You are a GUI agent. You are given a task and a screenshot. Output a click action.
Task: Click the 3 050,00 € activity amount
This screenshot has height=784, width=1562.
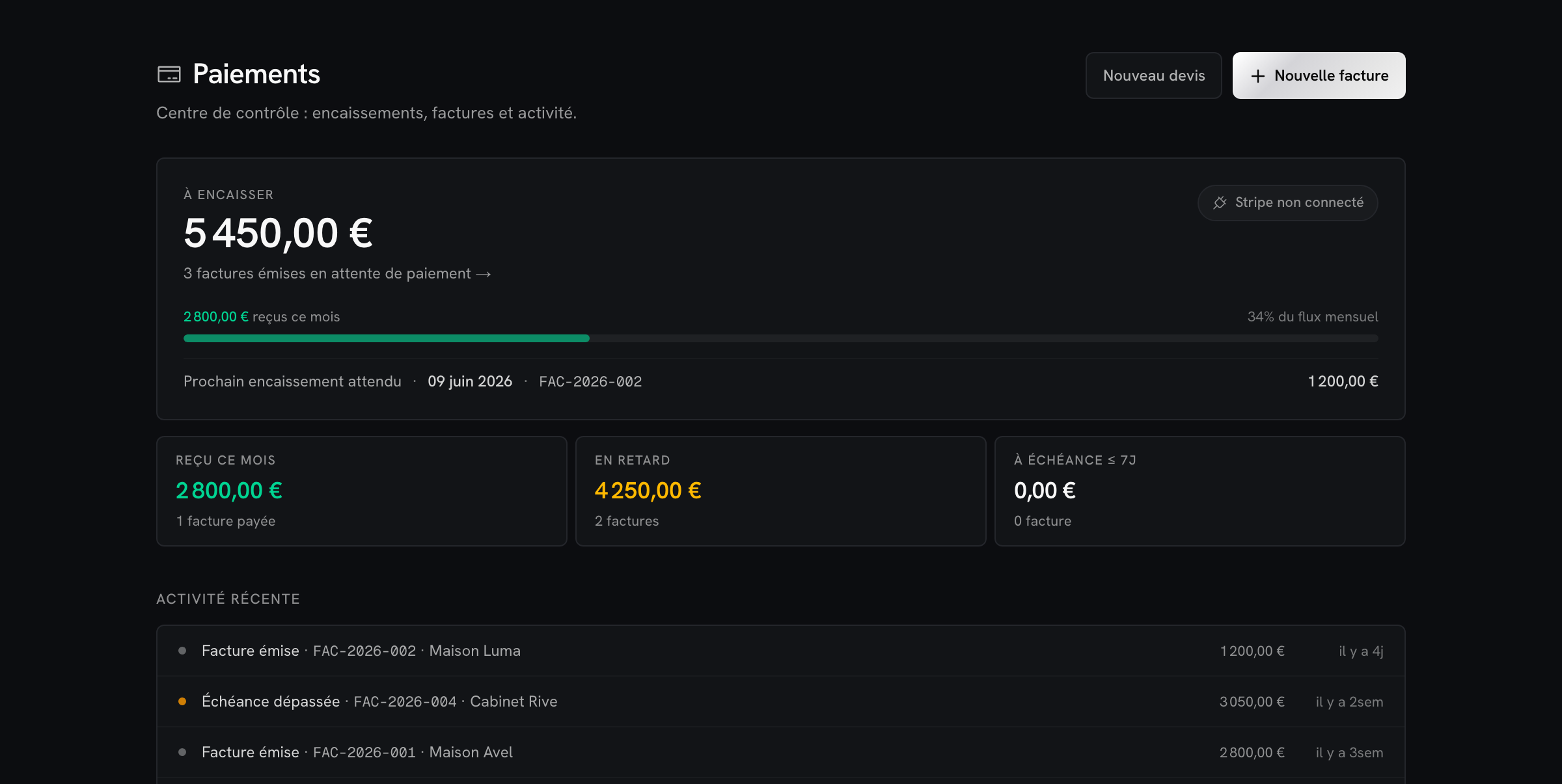coord(1252,701)
